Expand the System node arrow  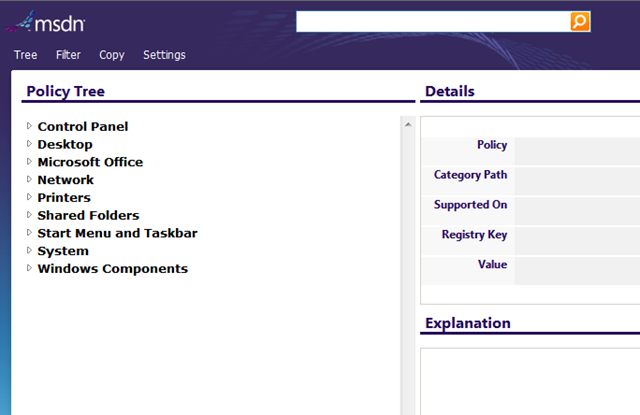point(29,251)
